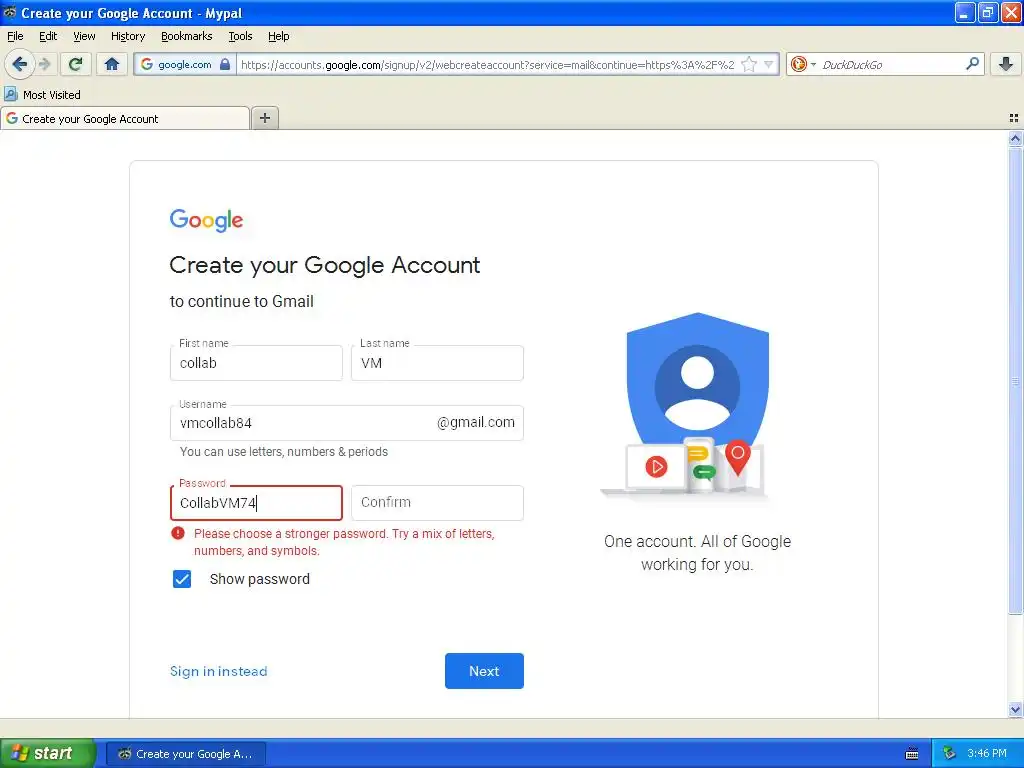The height and width of the screenshot is (768, 1024).
Task: Open the Most Visited bookmarks folder
Action: [x=43, y=95]
